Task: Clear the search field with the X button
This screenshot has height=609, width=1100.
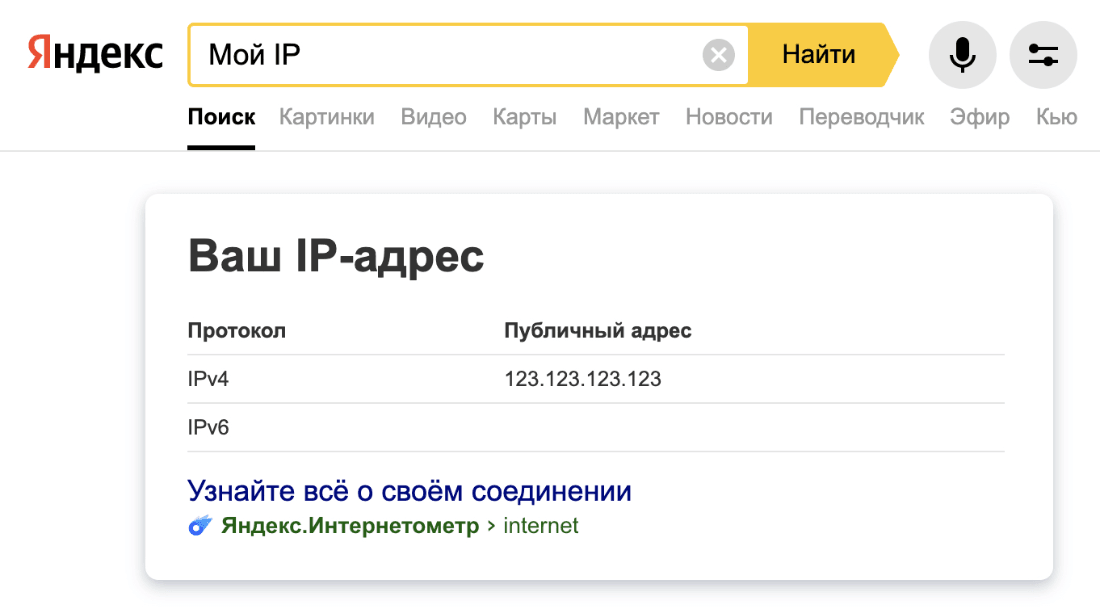Action: [718, 54]
